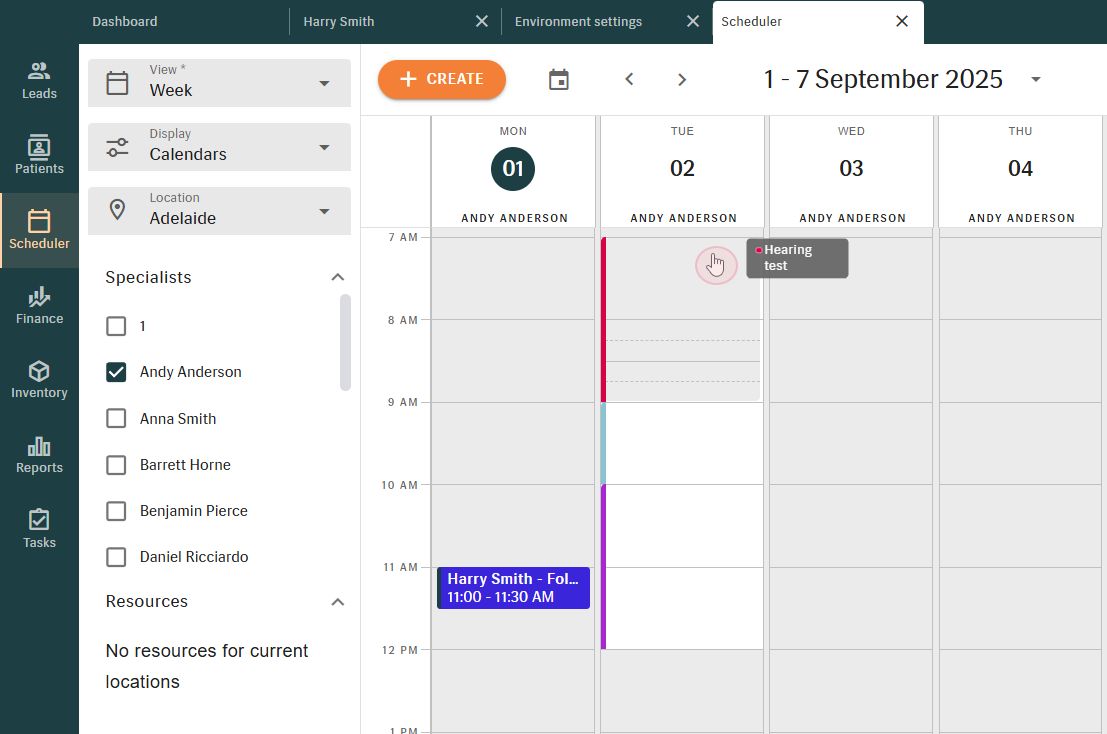Check the Anna Smith specialist checkbox
This screenshot has width=1107, height=734.
click(x=117, y=419)
